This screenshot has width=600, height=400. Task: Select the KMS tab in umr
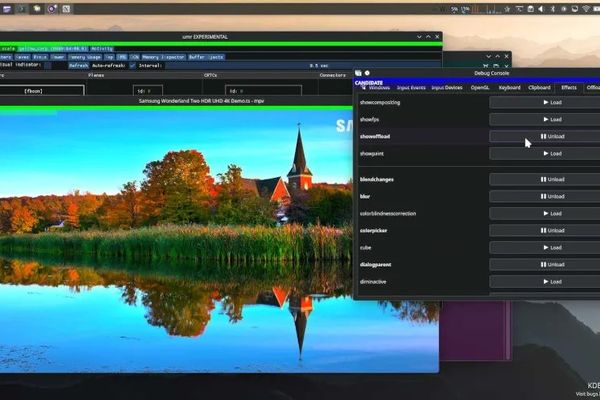point(122,57)
